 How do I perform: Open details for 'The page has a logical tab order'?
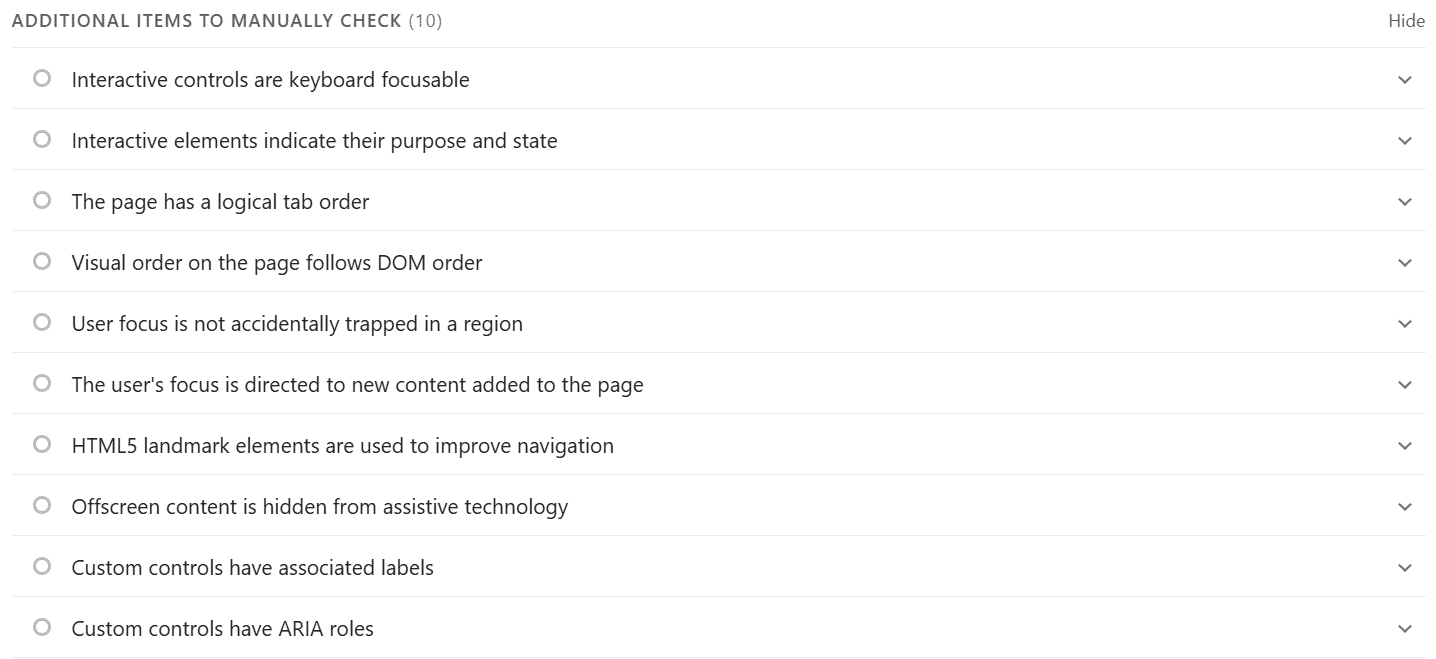tap(1404, 202)
